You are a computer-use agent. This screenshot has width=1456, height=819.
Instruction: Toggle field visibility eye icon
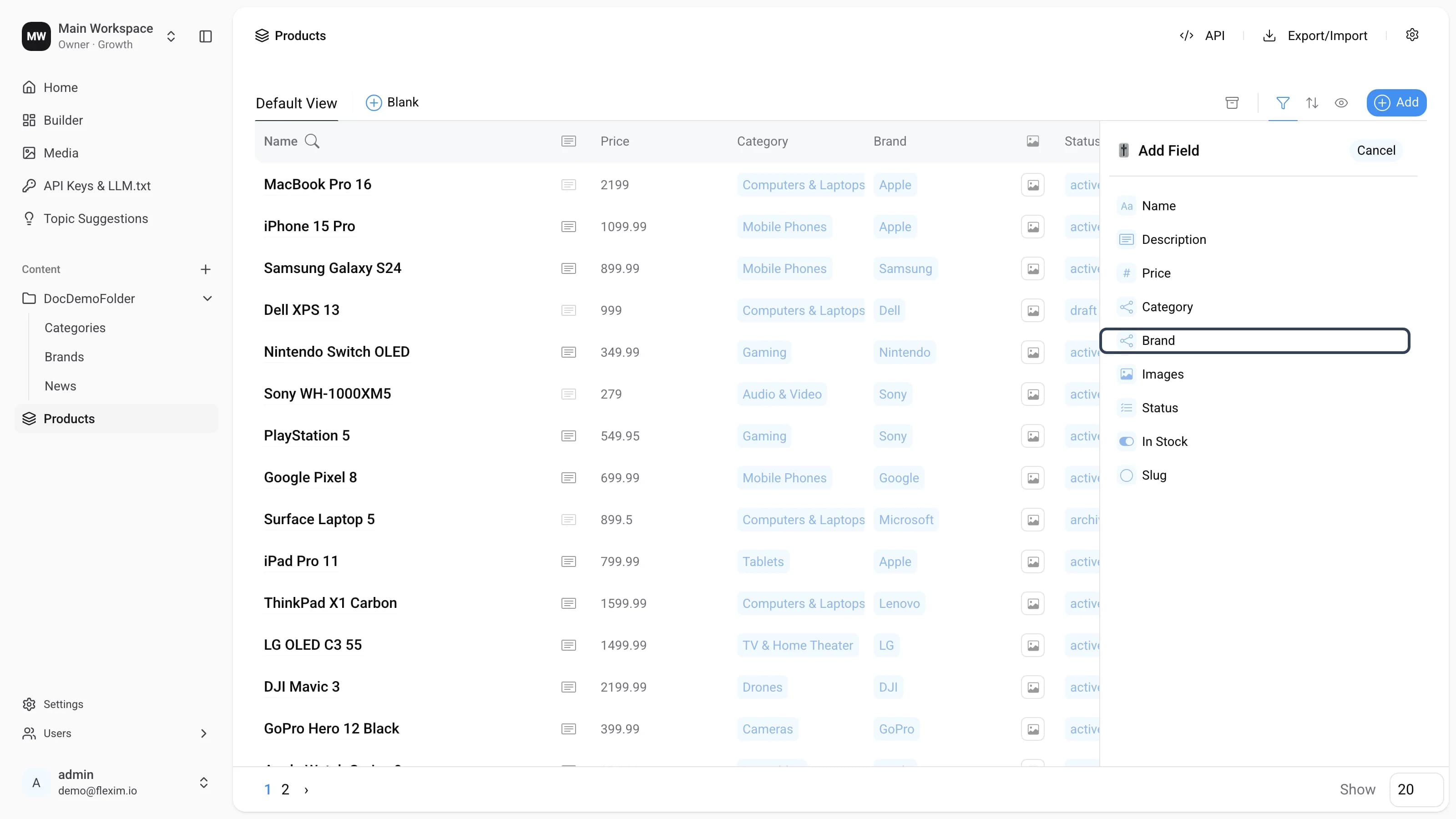point(1341,103)
